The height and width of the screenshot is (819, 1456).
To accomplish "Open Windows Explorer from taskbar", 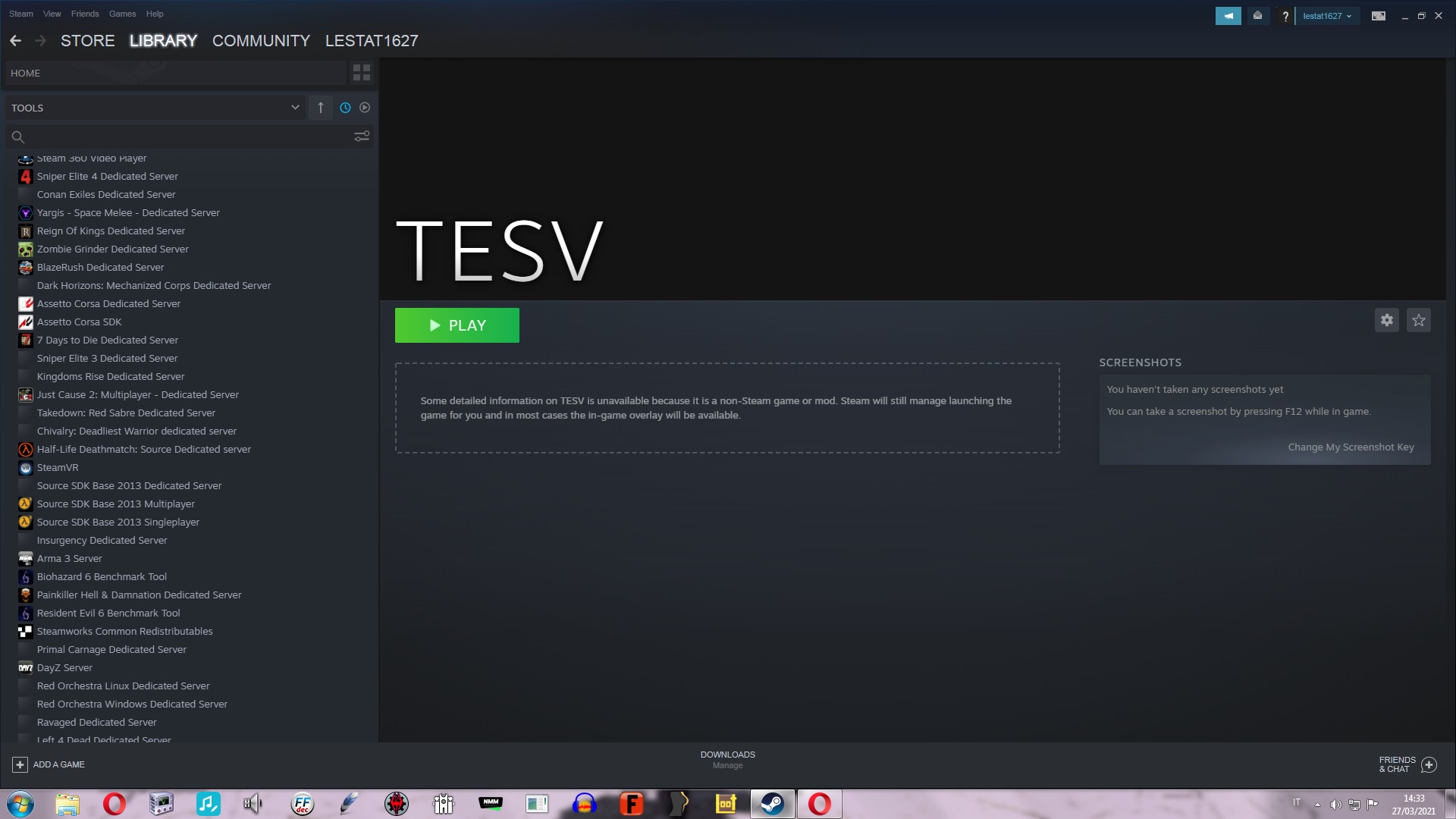I will pos(67,804).
